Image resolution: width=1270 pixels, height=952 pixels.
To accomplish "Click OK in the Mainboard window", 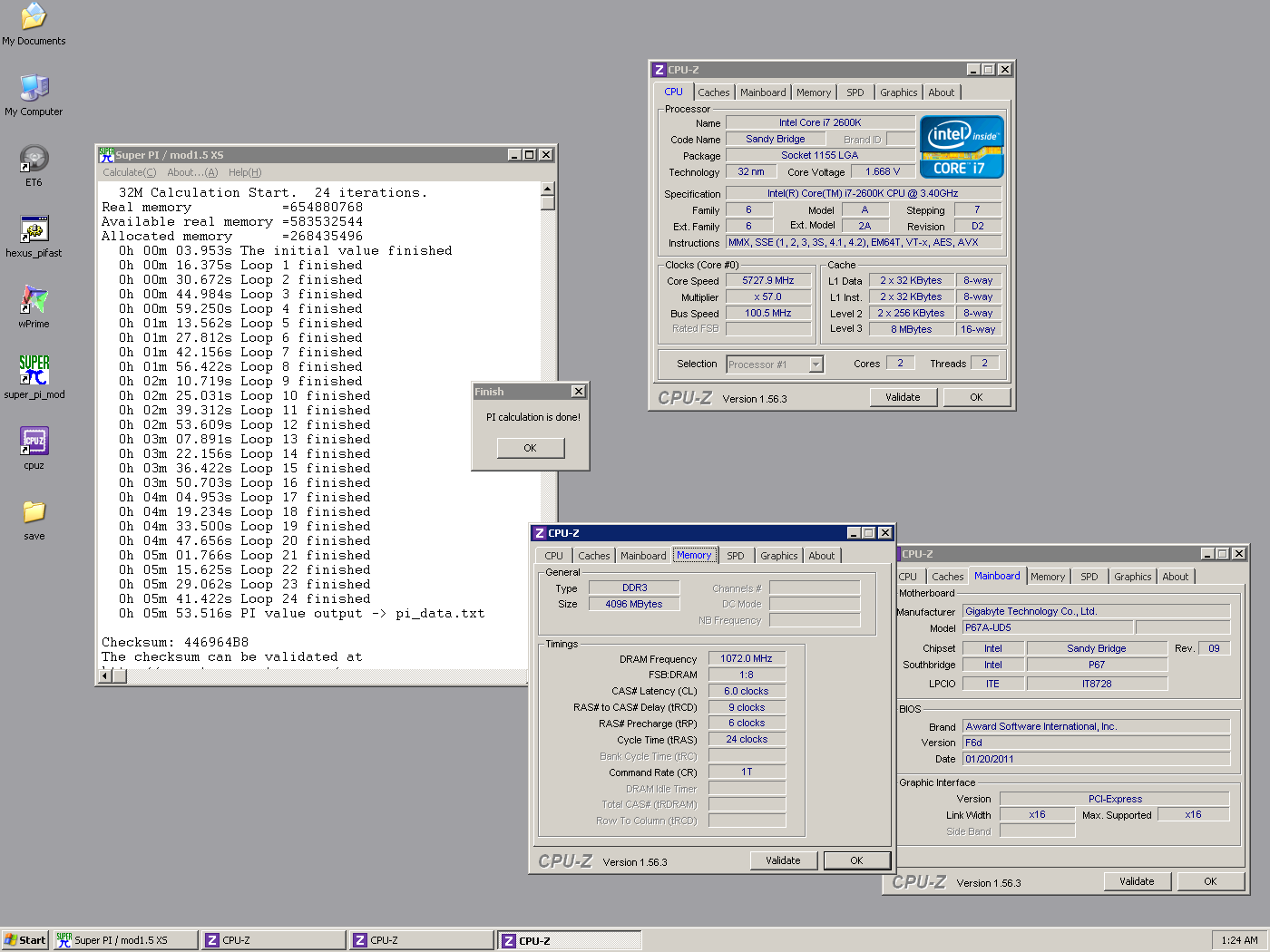I will tap(1210, 881).
